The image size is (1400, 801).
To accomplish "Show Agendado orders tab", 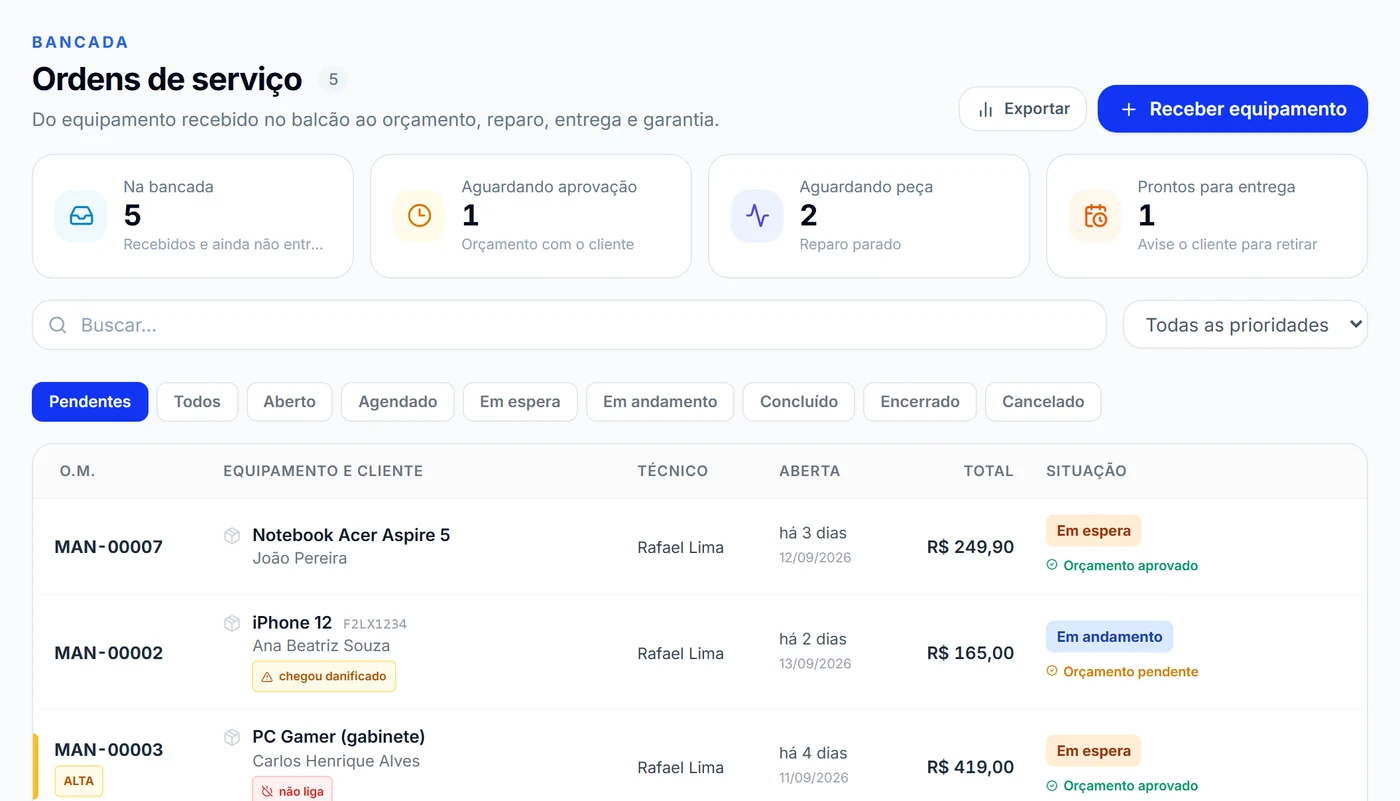I will click(398, 402).
